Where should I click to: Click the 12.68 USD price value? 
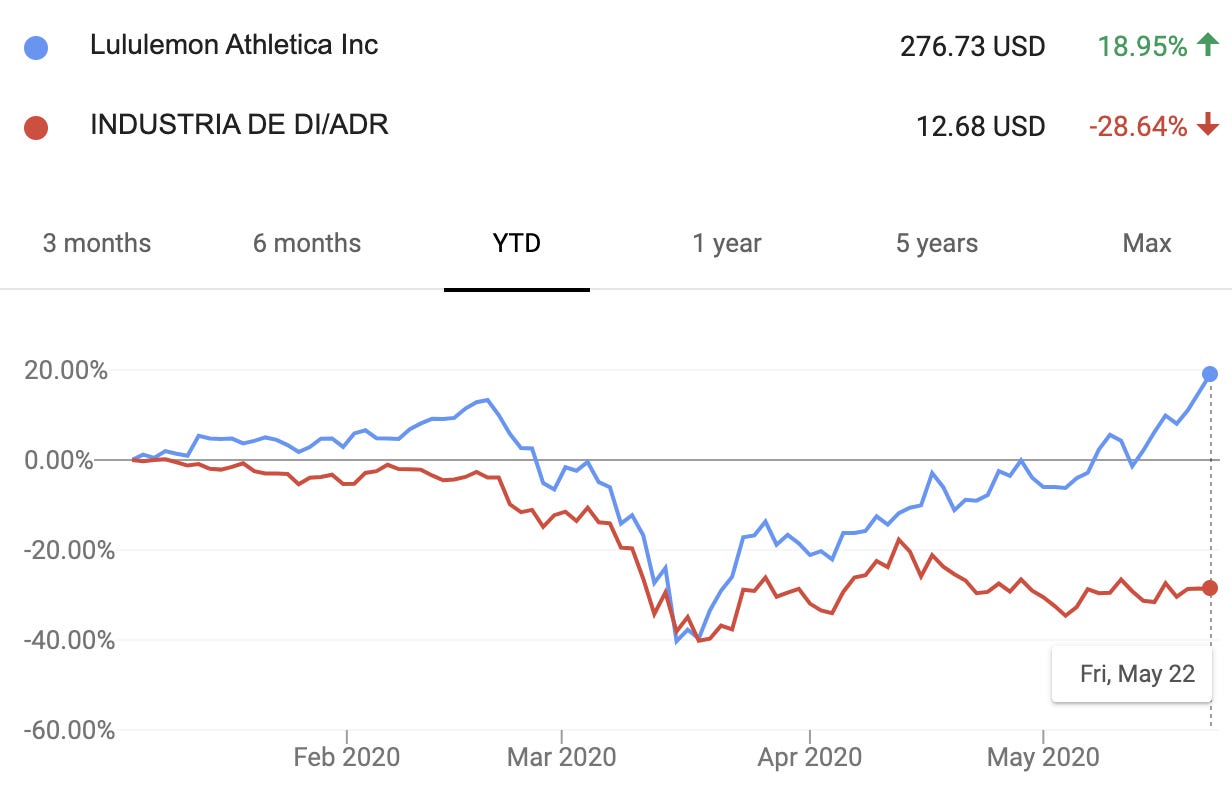(x=980, y=127)
